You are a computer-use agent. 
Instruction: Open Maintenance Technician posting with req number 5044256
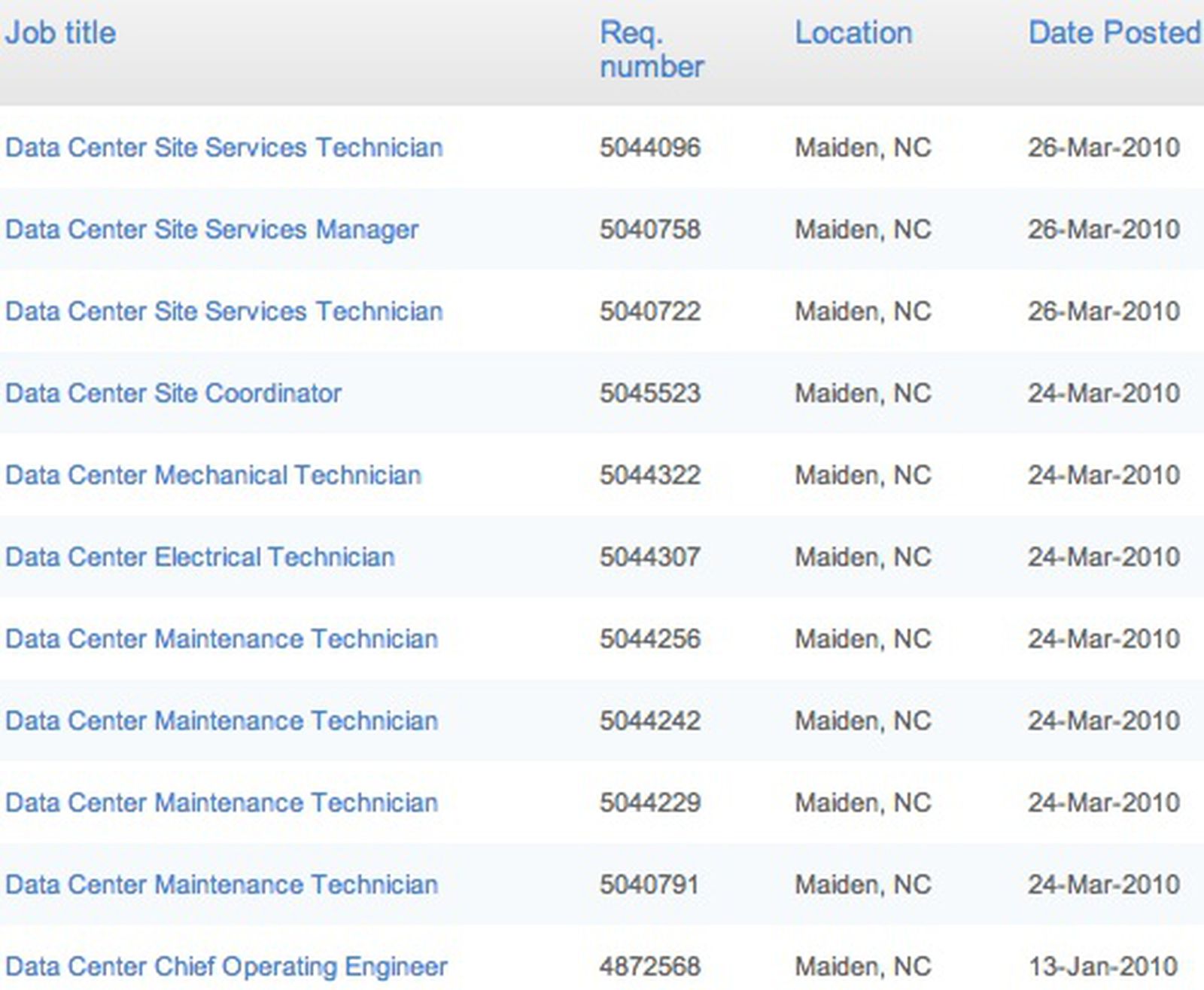click(220, 638)
